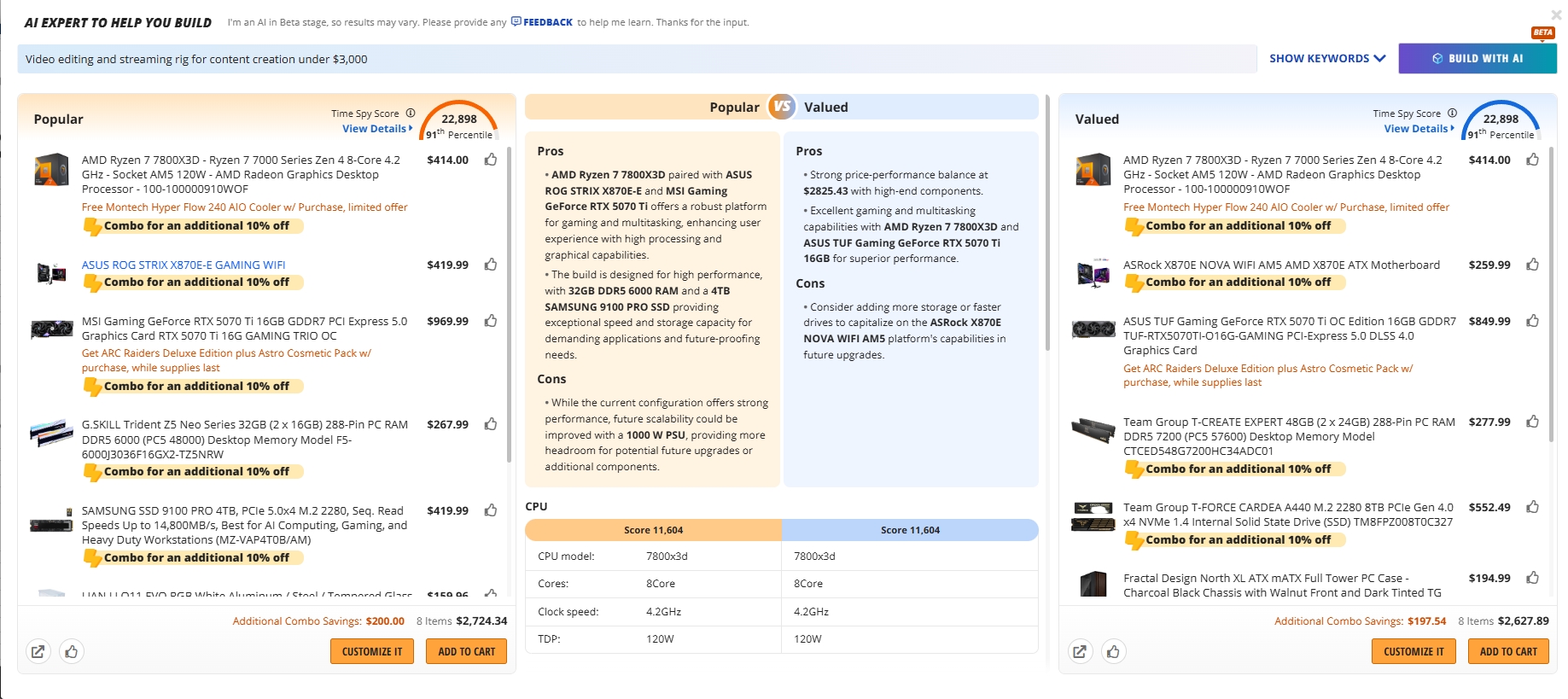Click the share icon under Valued build
Screen dimensions: 1568x699
pos(1080,652)
